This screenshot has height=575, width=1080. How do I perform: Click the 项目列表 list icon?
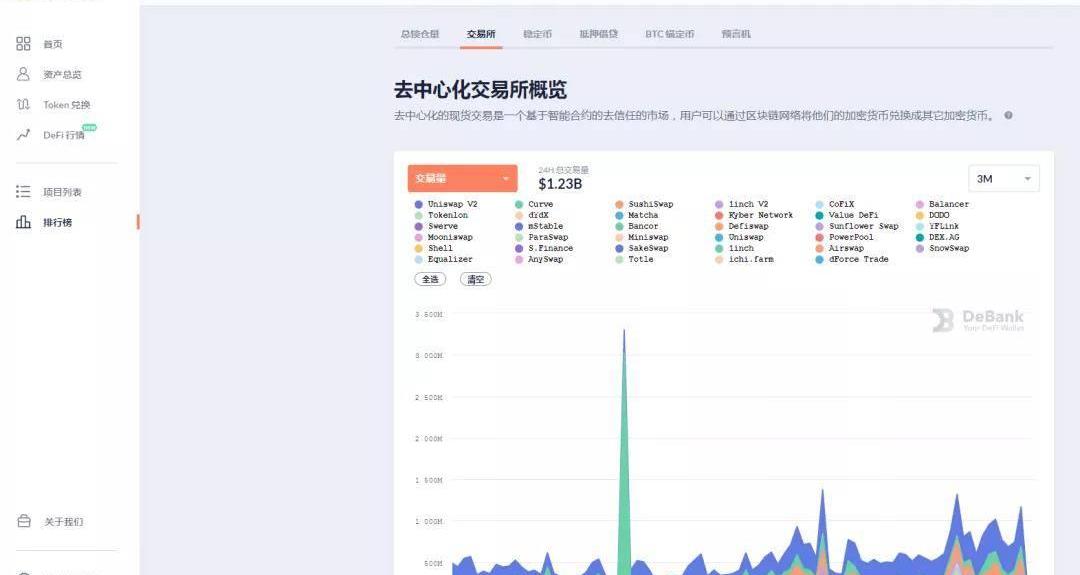pyautogui.click(x=23, y=192)
